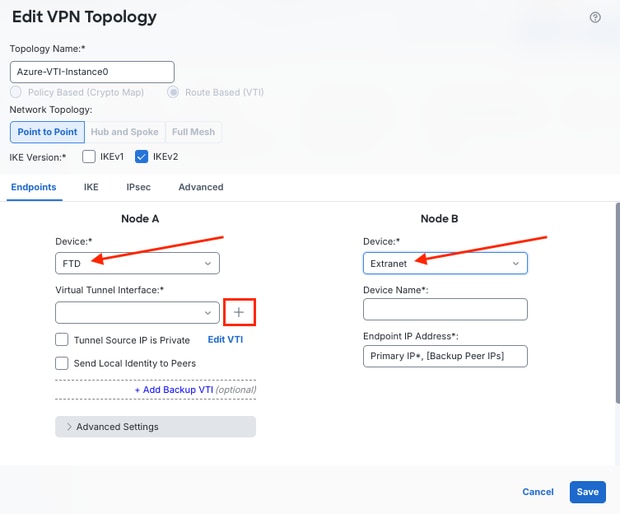Screen dimensions: 620x514
Task: Switch to the Endpoints tab
Action: coord(34,187)
